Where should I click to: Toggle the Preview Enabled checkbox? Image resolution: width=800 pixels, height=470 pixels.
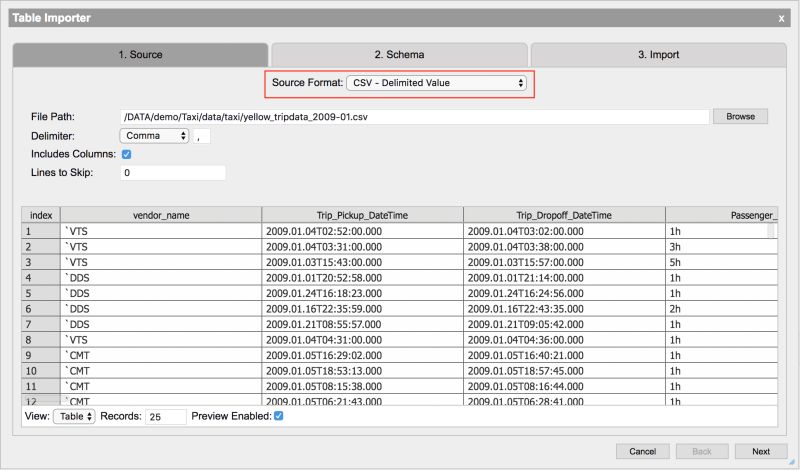click(279, 416)
